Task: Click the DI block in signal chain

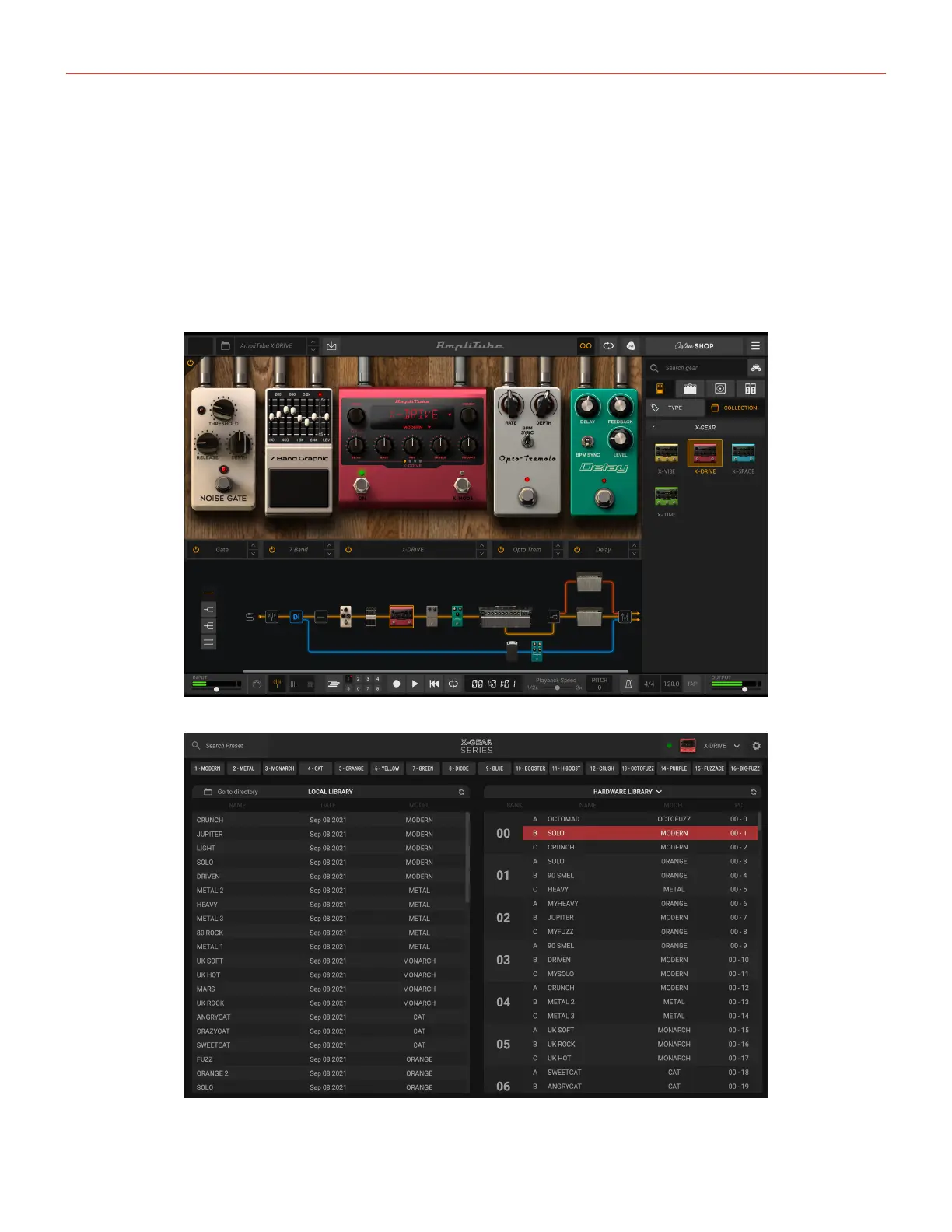Action: pos(296,617)
